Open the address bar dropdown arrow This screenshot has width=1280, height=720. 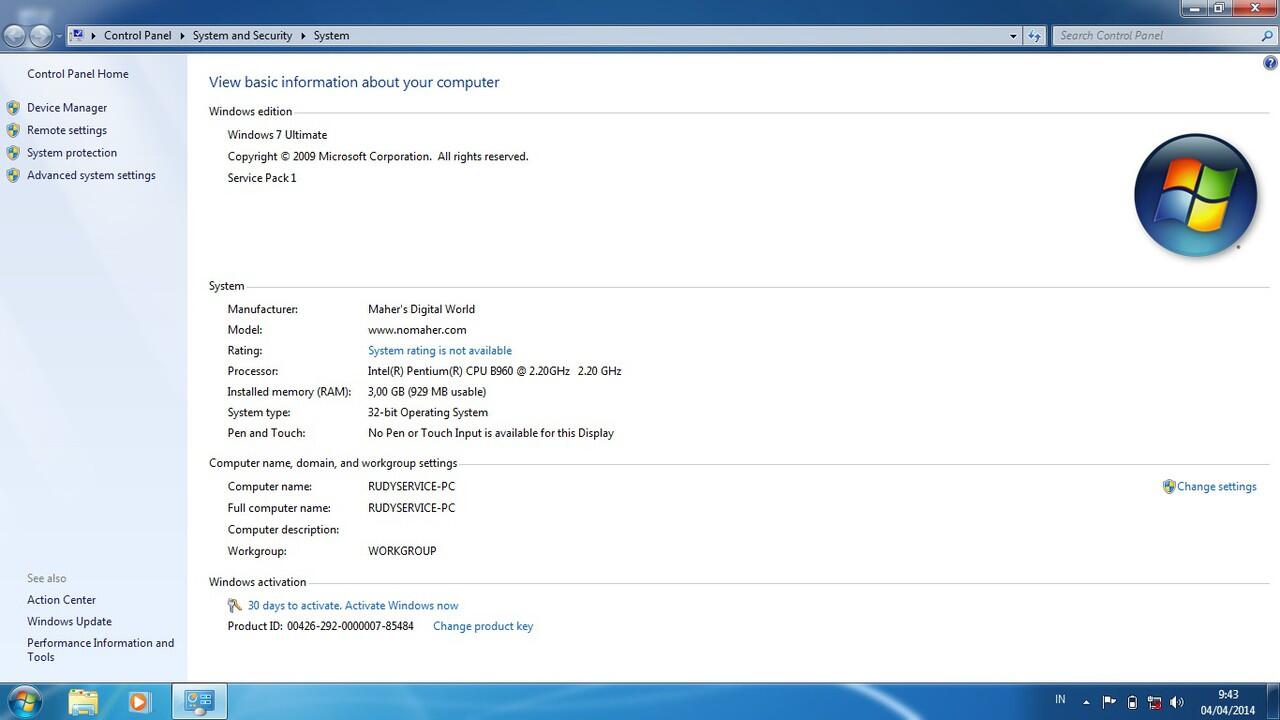point(1013,35)
